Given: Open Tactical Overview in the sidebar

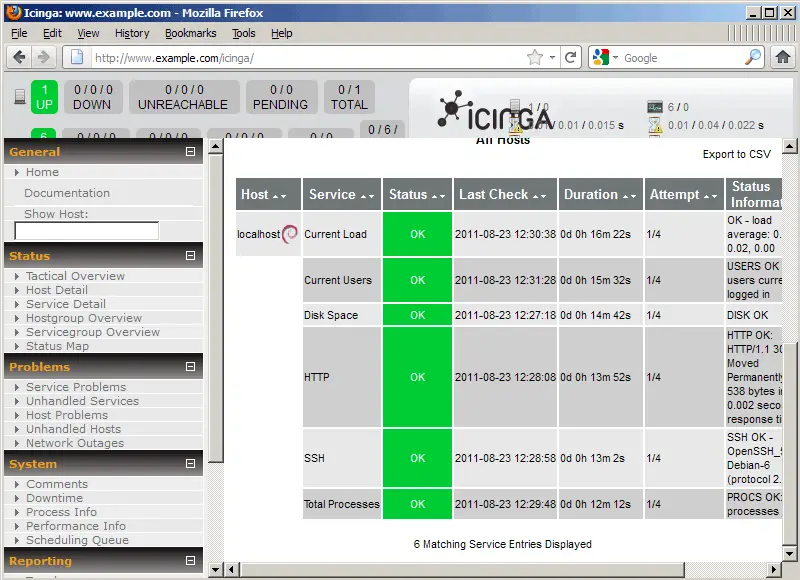Looking at the screenshot, I should (x=76, y=276).
